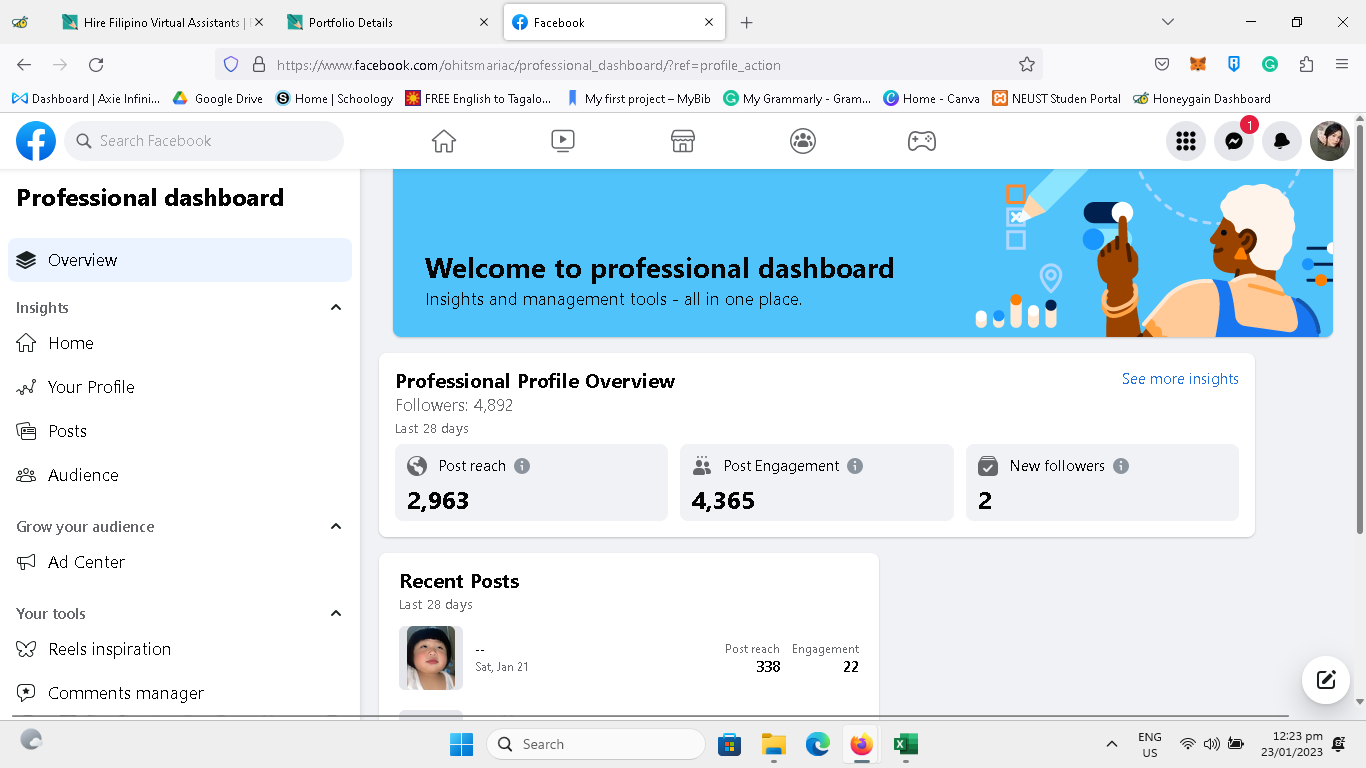Open the MetaMask fox extension
Screen dimensions: 1366x768
[x=1198, y=65]
